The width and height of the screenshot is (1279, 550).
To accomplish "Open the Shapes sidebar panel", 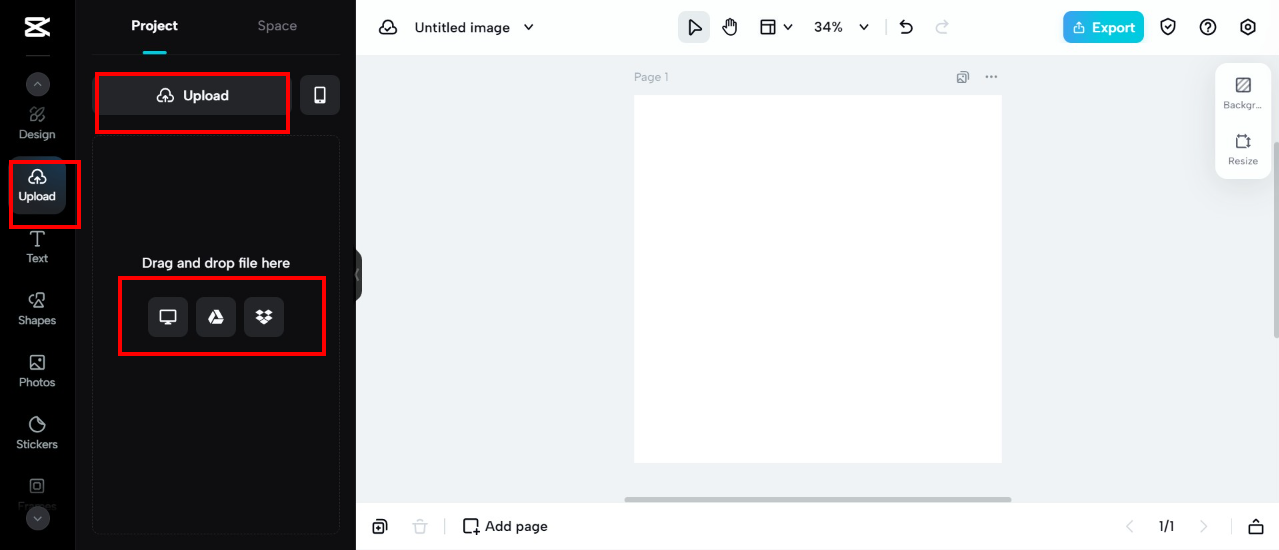I will [x=37, y=308].
